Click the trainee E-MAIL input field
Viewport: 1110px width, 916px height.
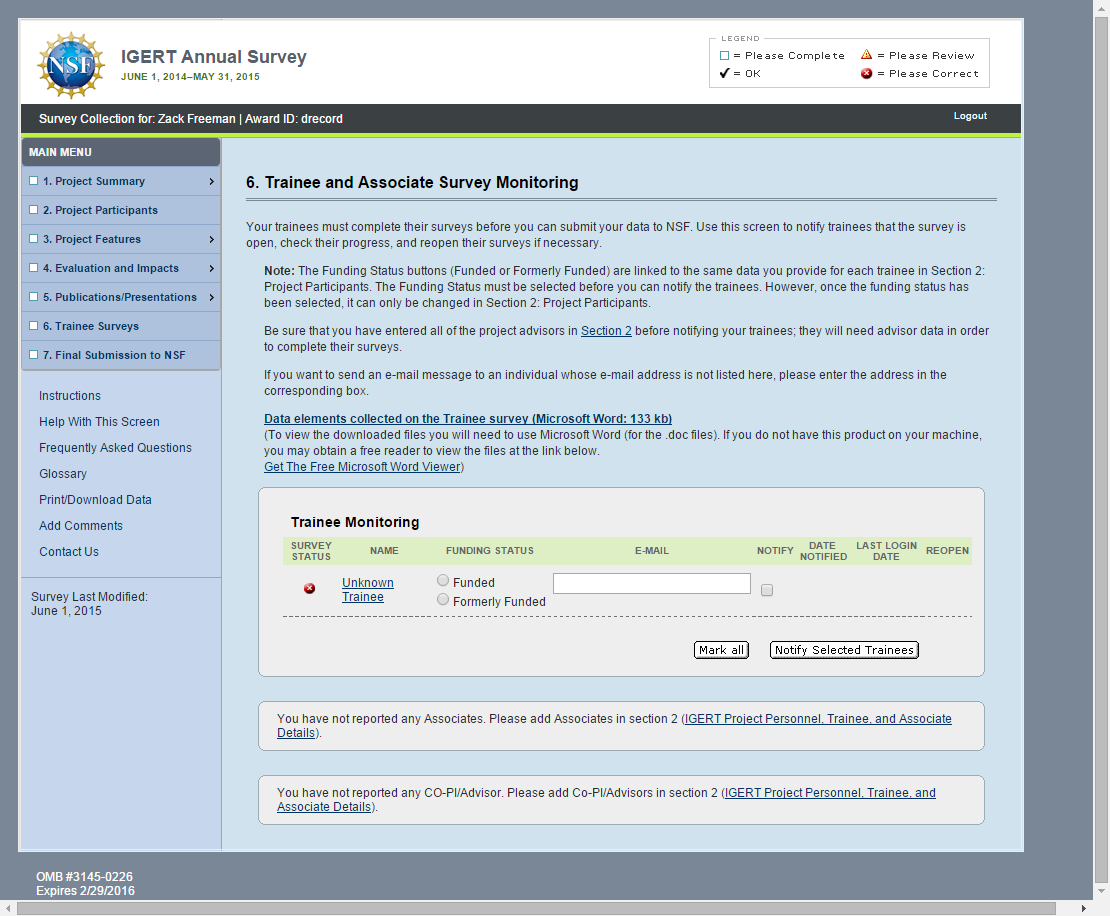click(x=651, y=583)
